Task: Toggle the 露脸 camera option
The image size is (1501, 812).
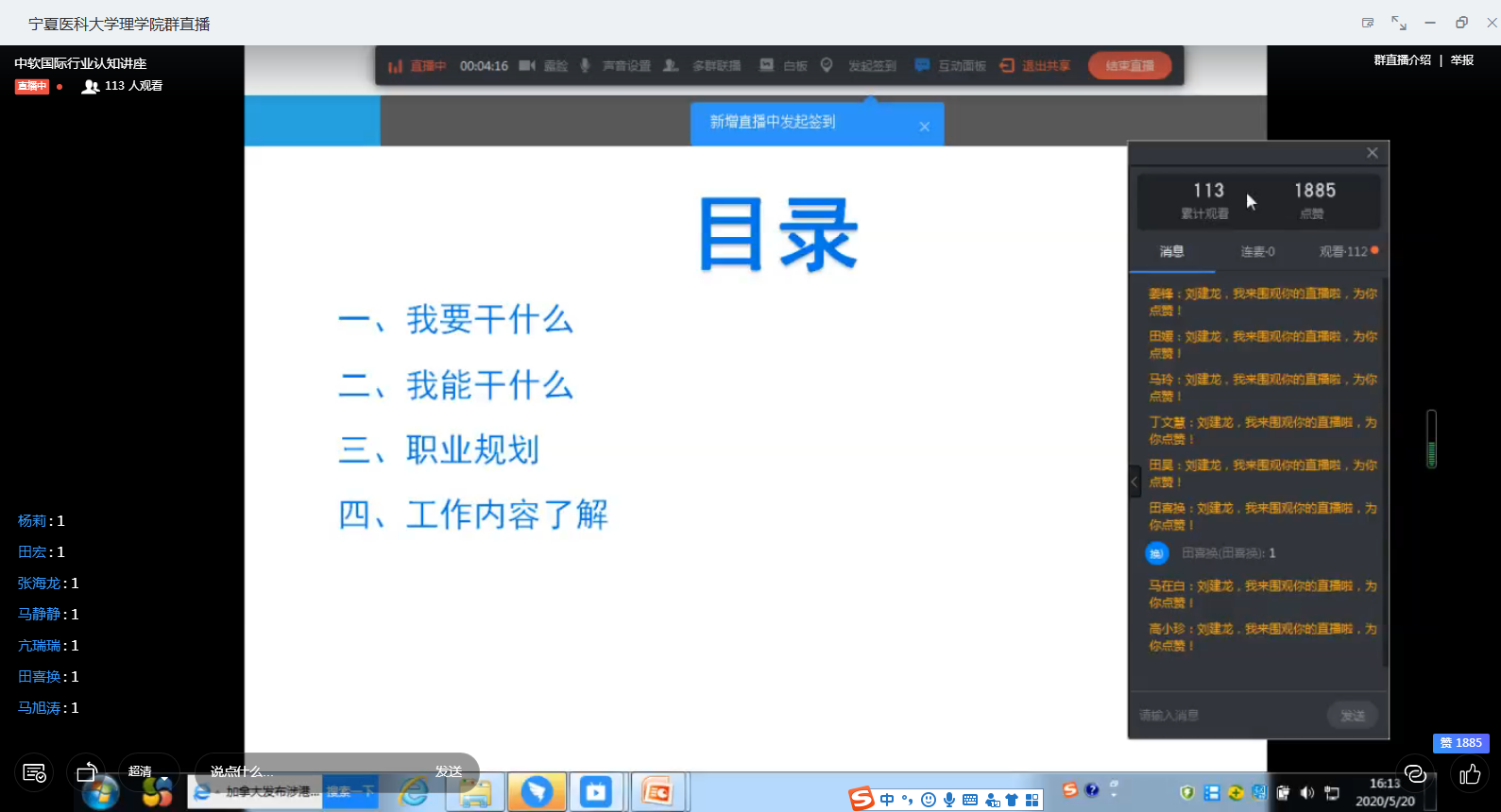Action: tap(544, 66)
